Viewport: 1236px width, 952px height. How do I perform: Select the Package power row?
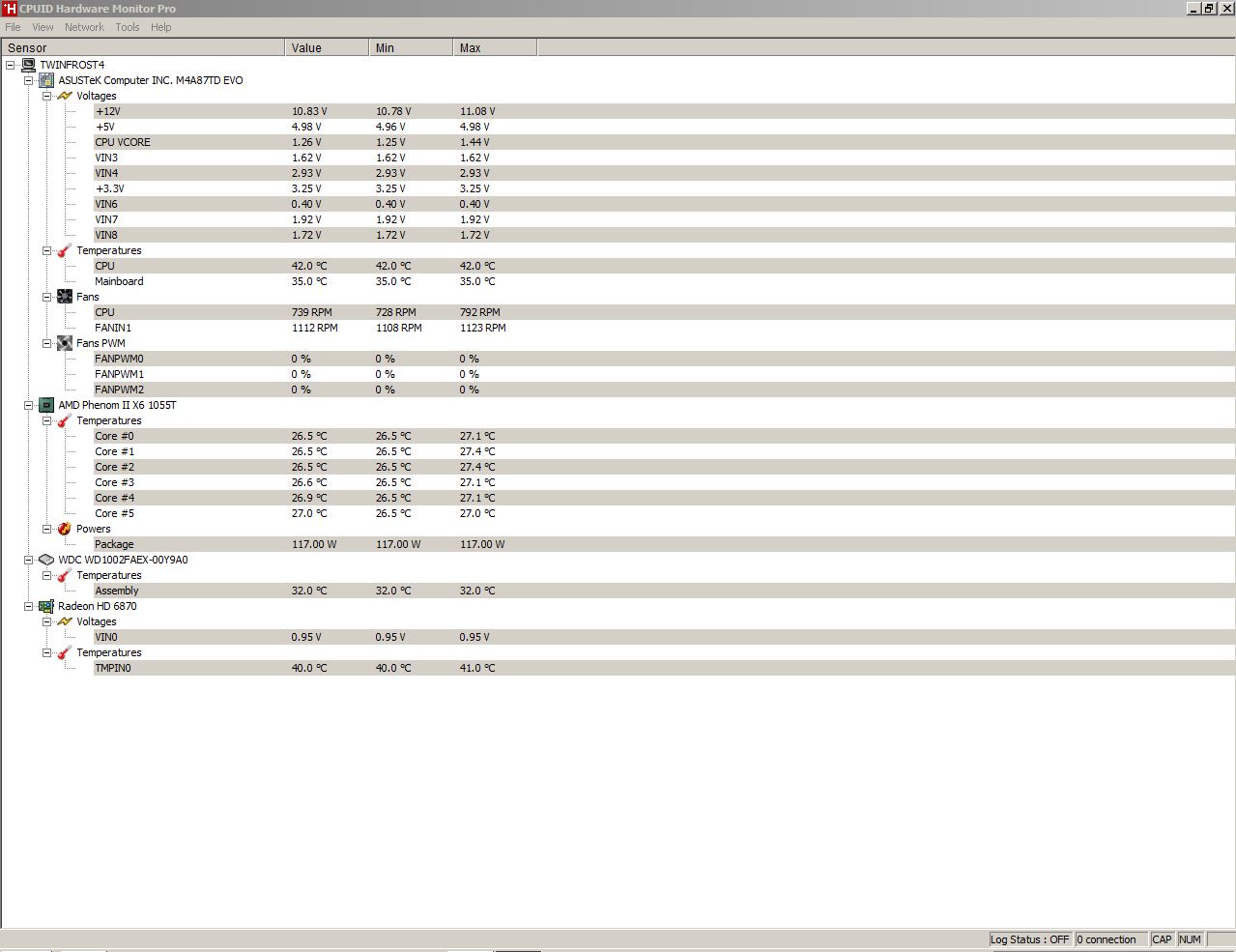click(x=664, y=544)
